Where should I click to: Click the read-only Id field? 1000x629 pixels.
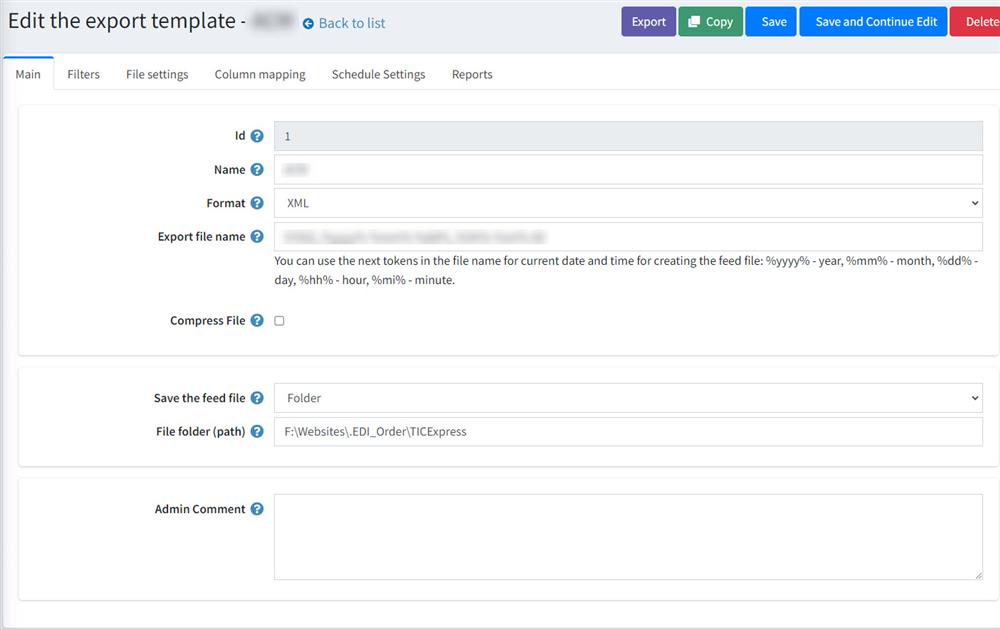[x=628, y=136]
